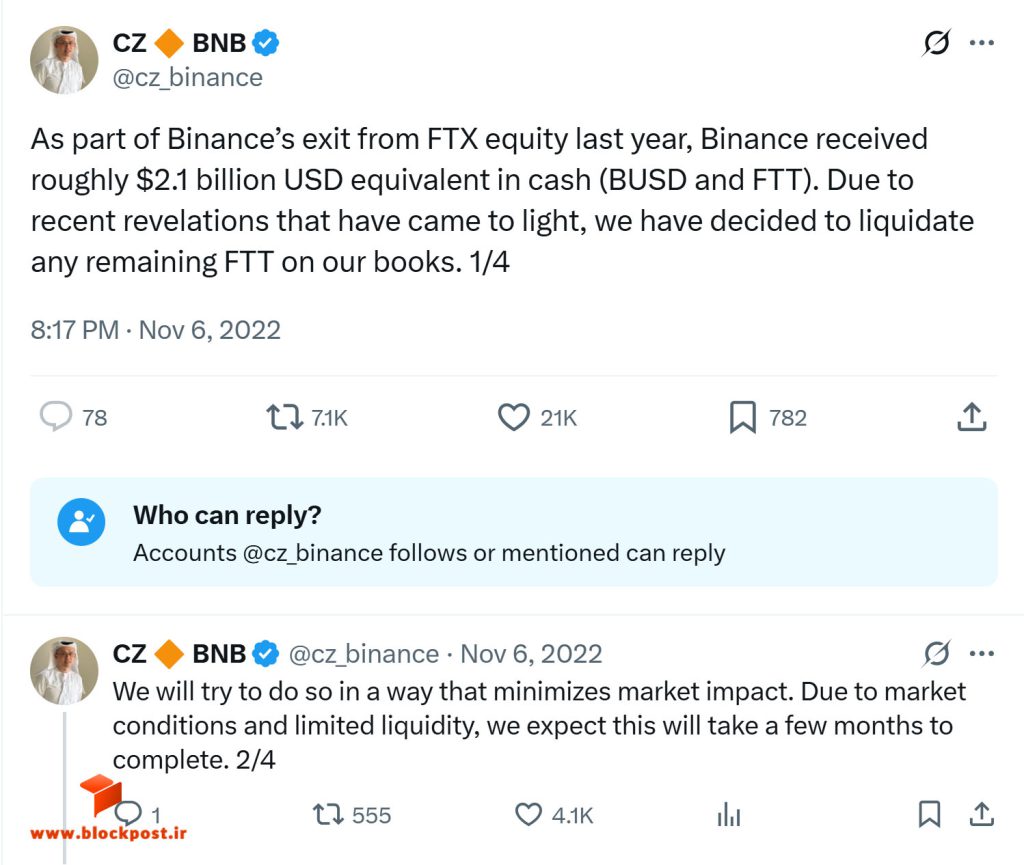Open the 8:17 PM · Nov 6, 2022 timestamp
Screen dimensions: 1024x865
tap(155, 330)
